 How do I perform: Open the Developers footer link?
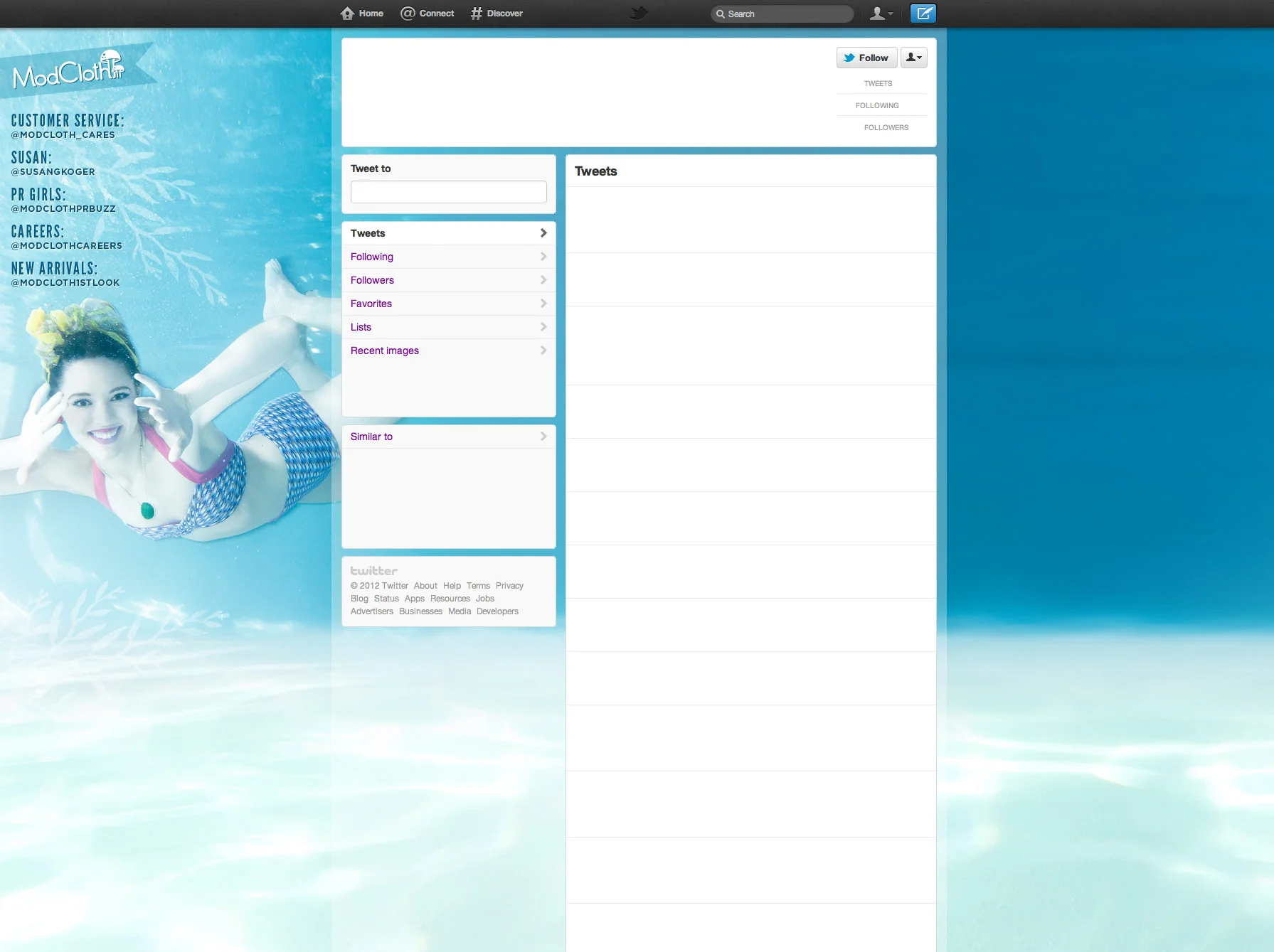coord(497,611)
